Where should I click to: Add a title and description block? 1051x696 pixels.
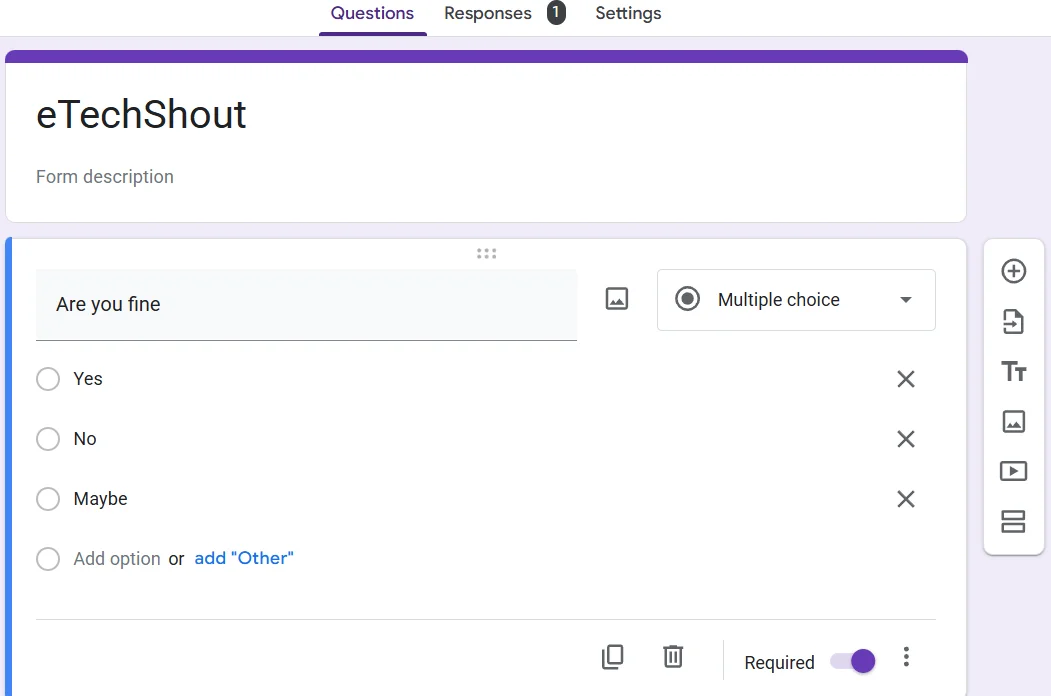coord(1013,372)
